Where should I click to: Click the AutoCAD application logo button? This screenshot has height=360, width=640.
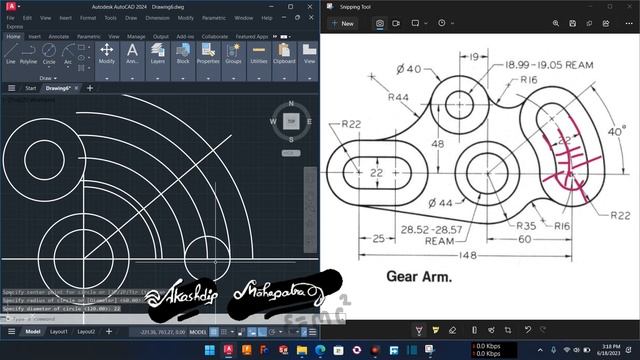coord(11,7)
